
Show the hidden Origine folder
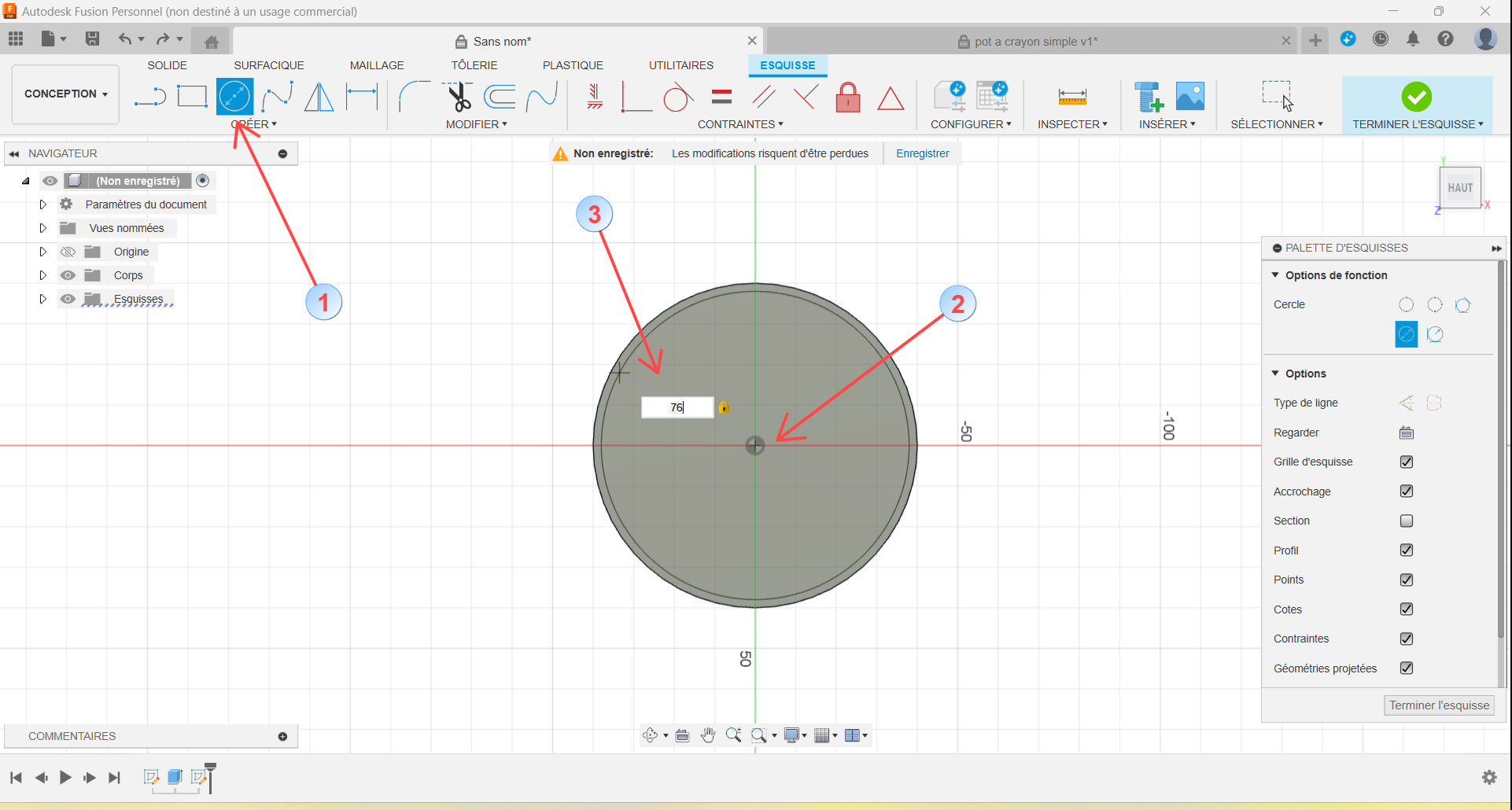click(68, 252)
